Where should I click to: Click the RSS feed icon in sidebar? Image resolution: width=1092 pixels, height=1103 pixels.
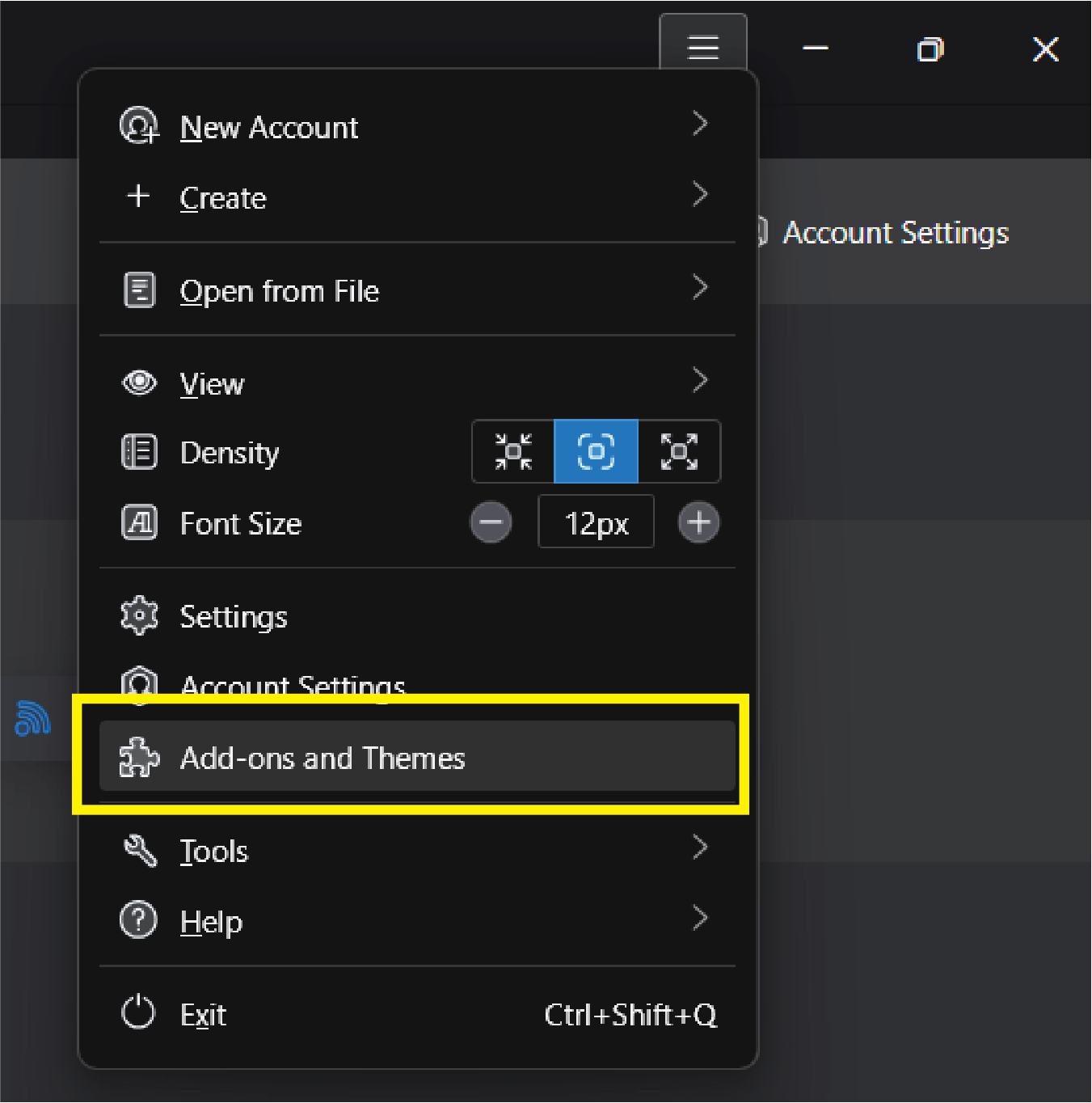32,718
